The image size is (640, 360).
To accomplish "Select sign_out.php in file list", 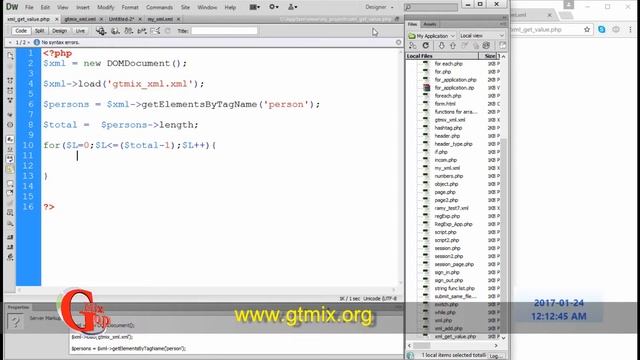I will point(449,280).
